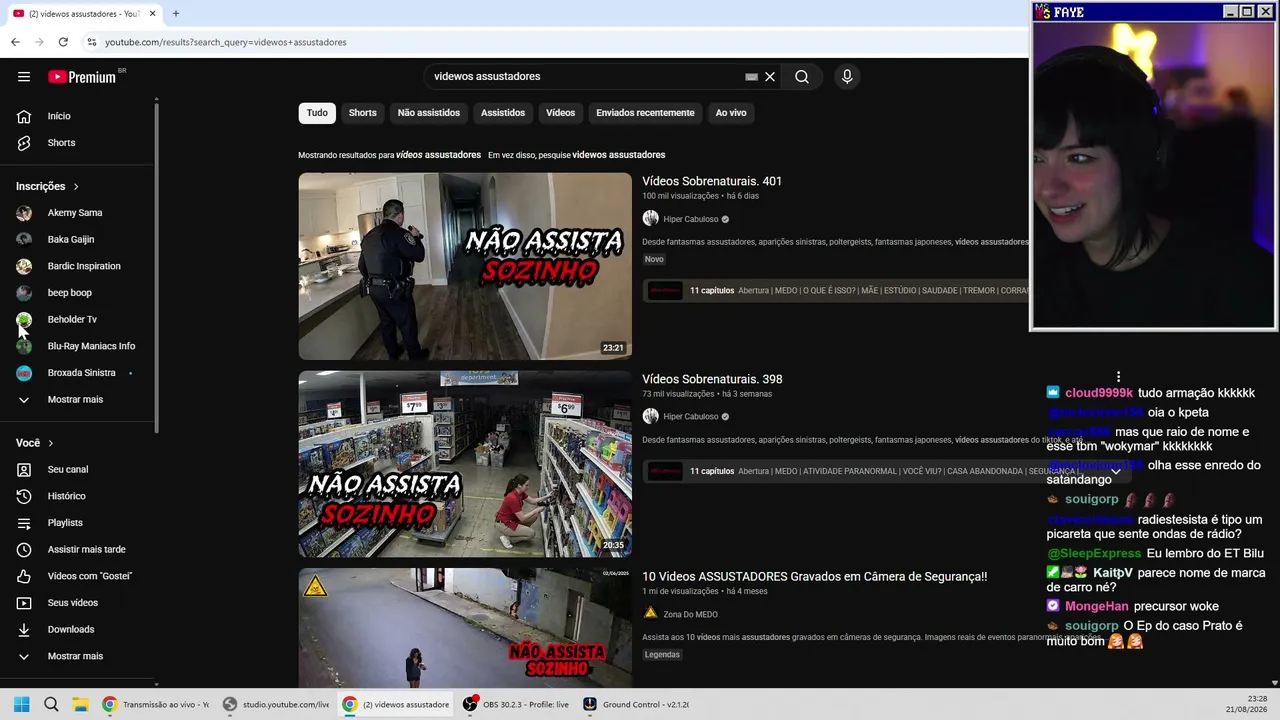Open a new browser tab
The image size is (1280, 720).
[176, 14]
